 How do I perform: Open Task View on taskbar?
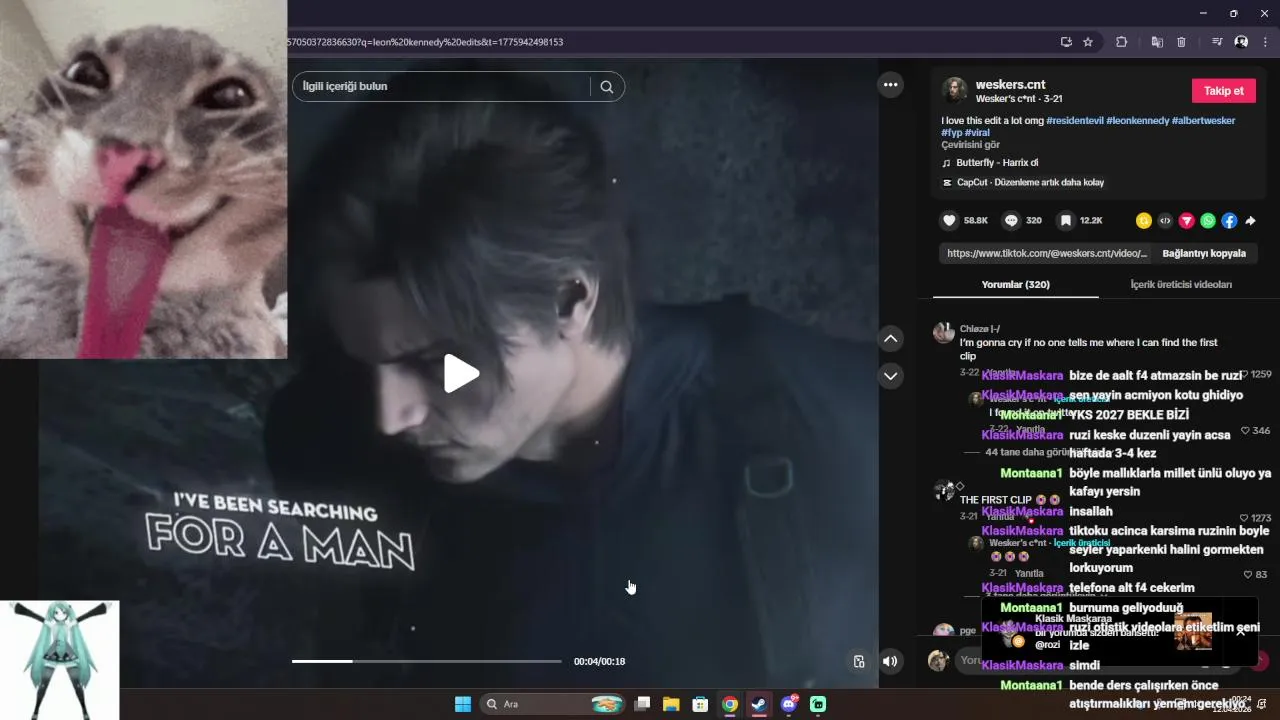(643, 704)
